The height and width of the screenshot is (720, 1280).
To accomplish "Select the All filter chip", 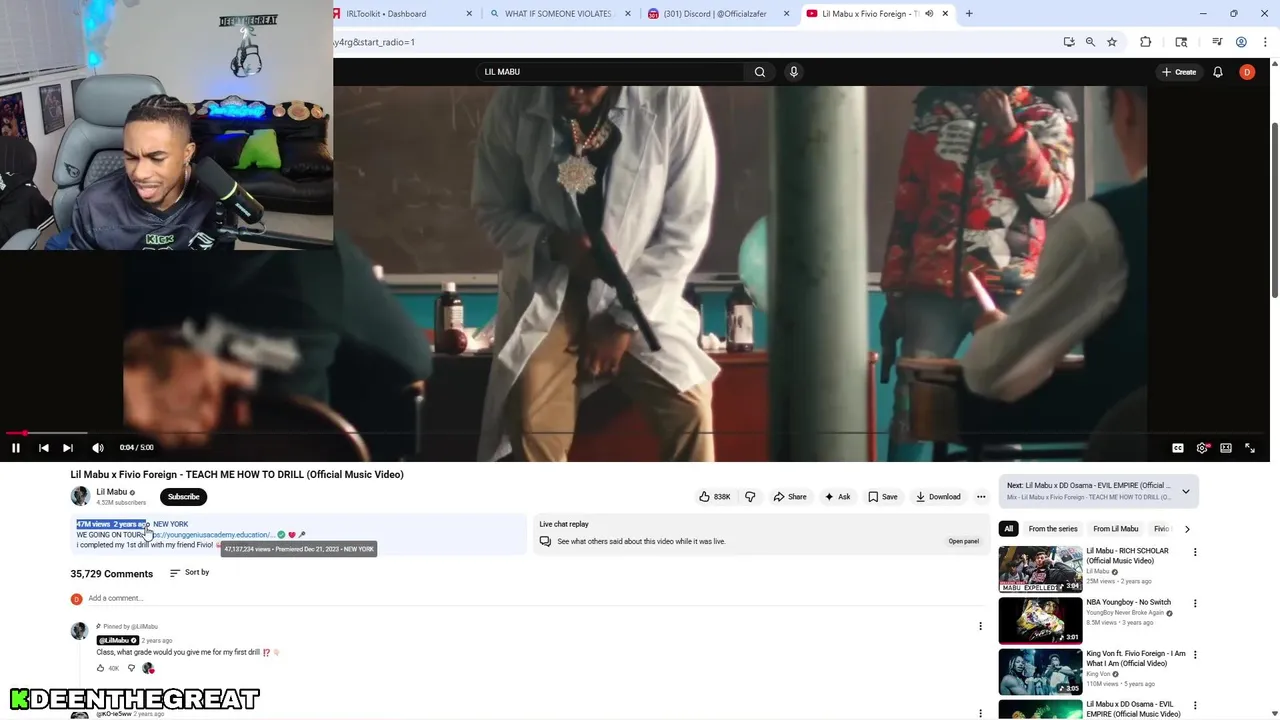I will (1008, 529).
